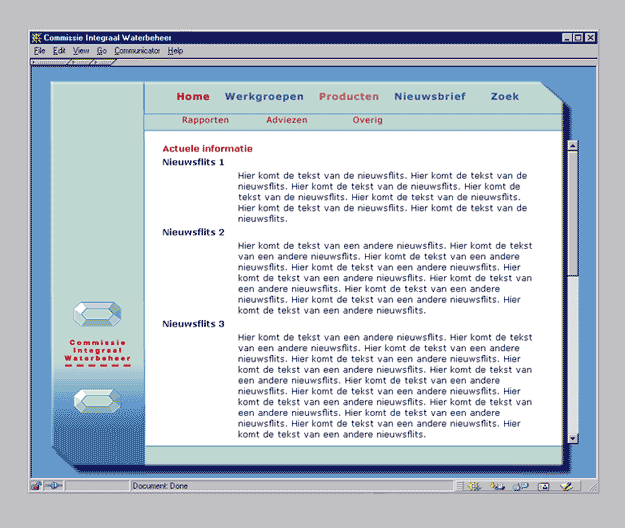Image resolution: width=625 pixels, height=528 pixels.
Task: Open the Mailbox icon in component bar
Action: (497, 486)
